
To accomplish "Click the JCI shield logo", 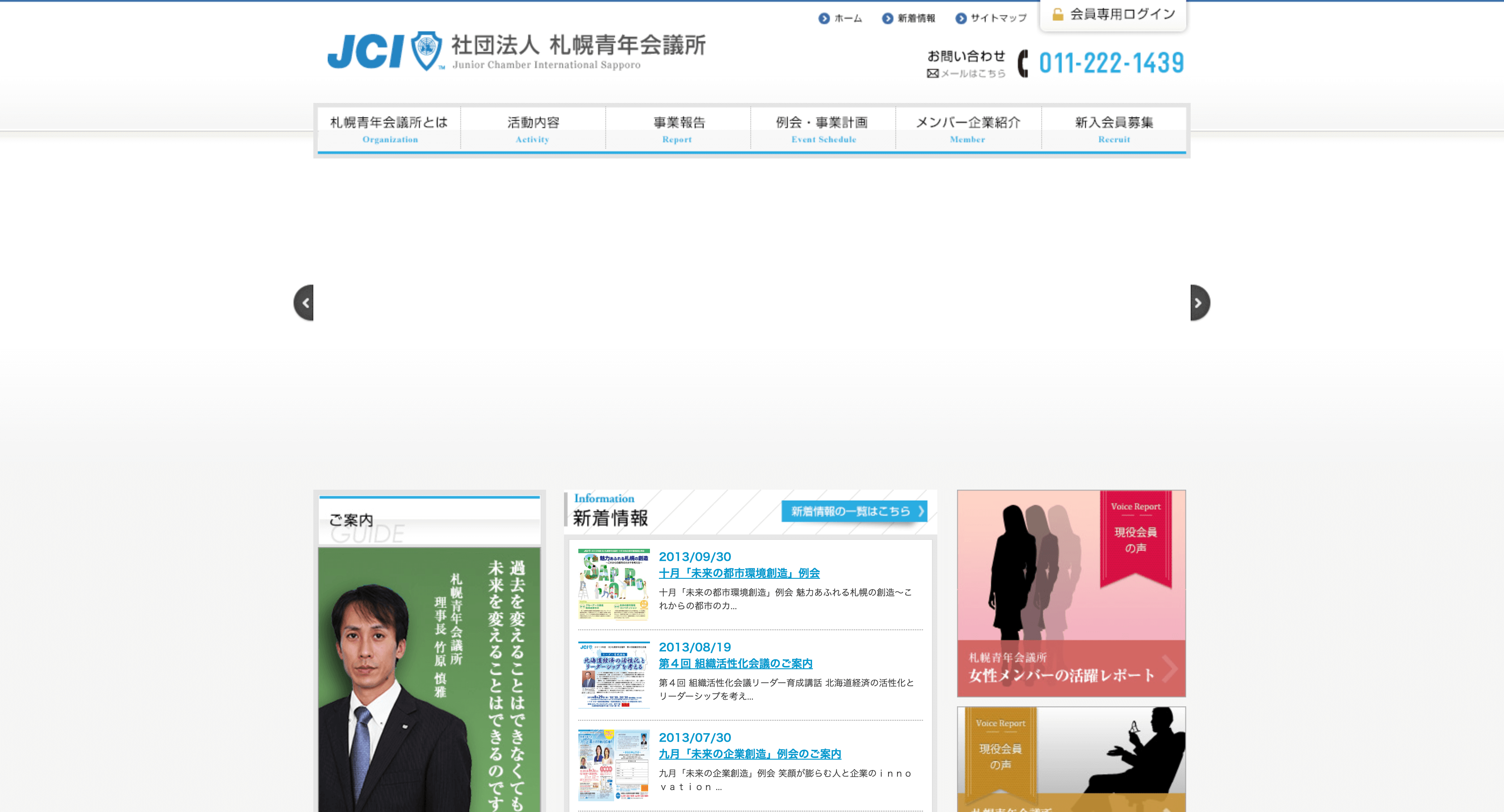I will [426, 51].
